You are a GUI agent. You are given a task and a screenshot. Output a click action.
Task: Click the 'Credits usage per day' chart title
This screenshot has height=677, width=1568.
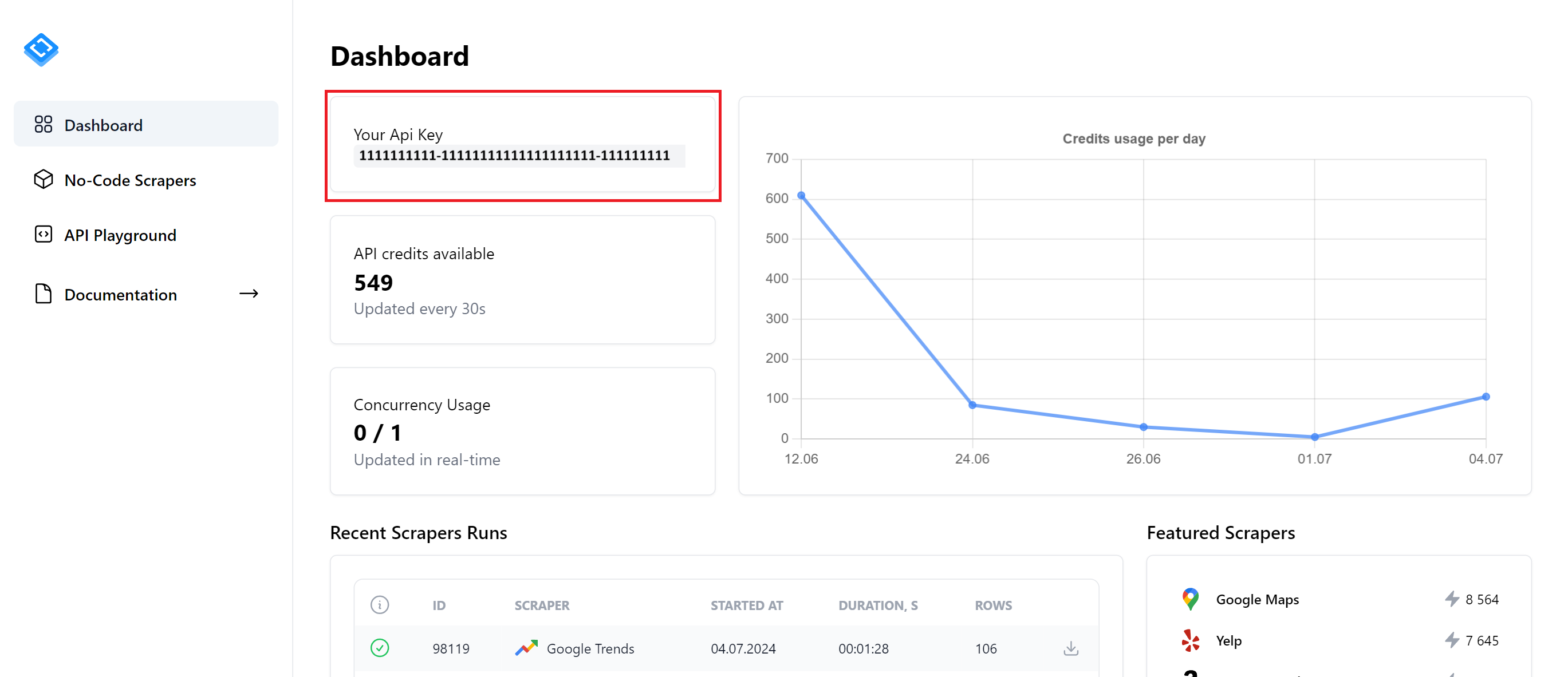(1134, 138)
